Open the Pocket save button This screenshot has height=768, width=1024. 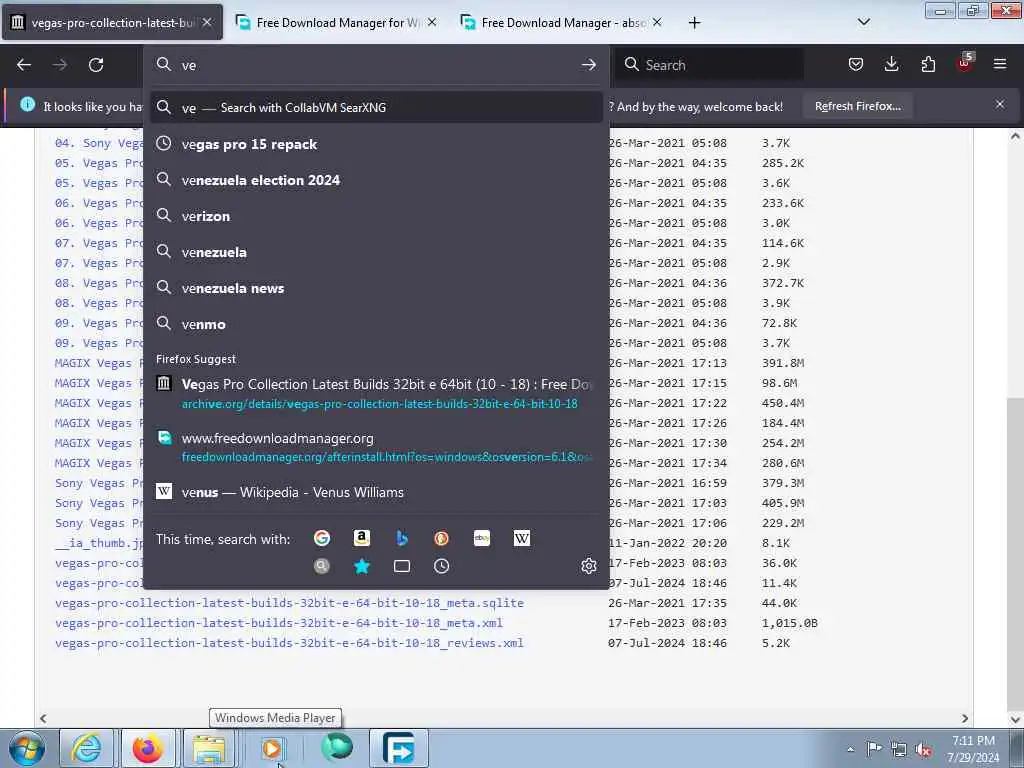tap(856, 64)
